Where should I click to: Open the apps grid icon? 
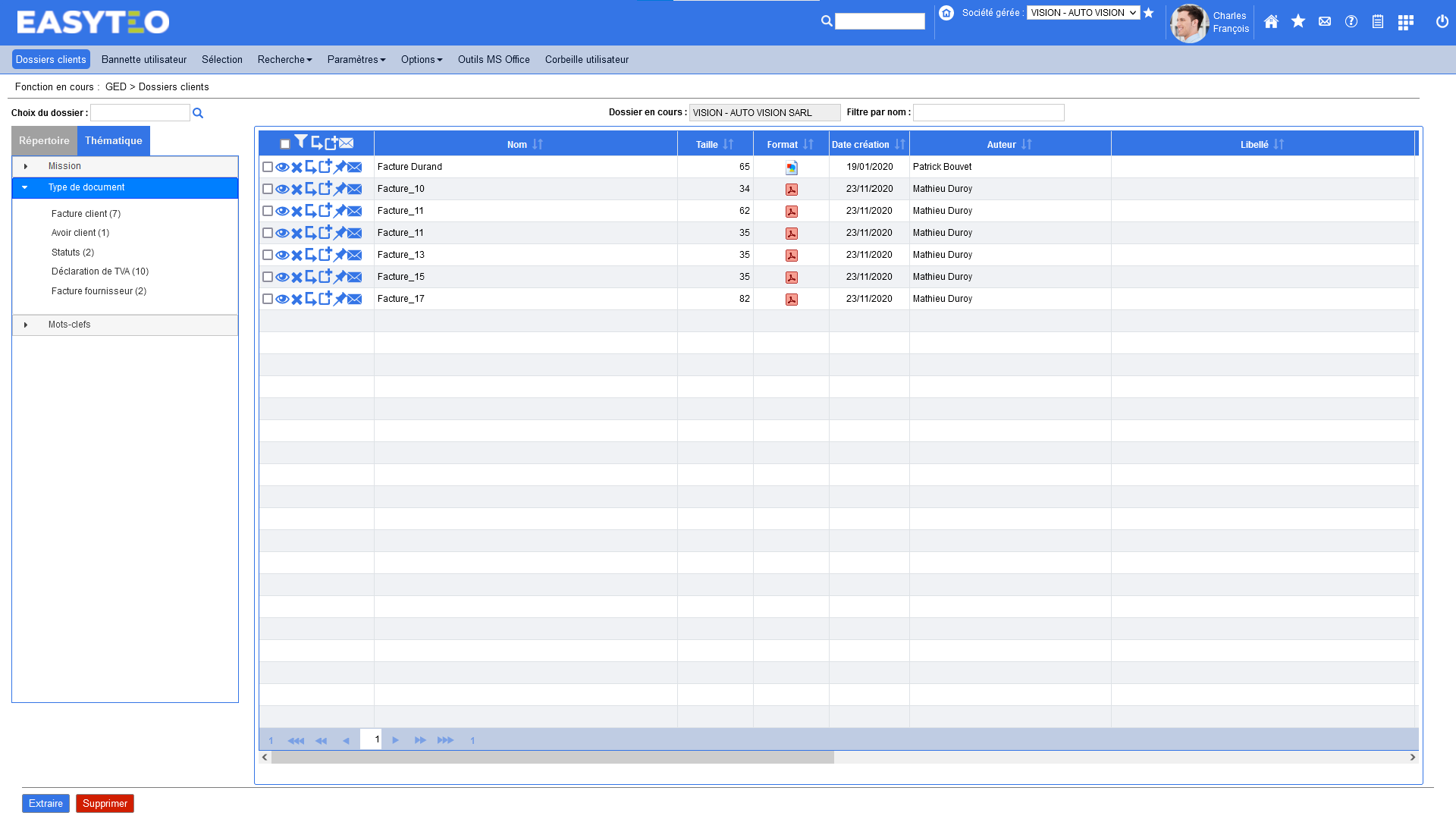[1405, 23]
